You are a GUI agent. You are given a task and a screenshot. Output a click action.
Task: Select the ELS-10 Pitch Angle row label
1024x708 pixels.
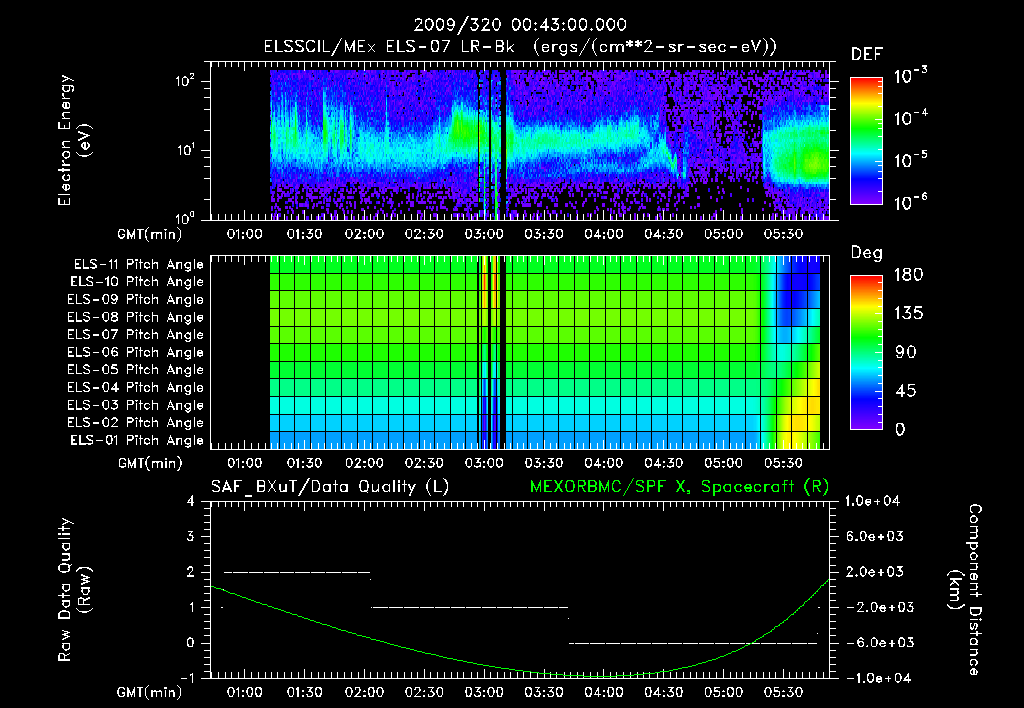(137, 282)
